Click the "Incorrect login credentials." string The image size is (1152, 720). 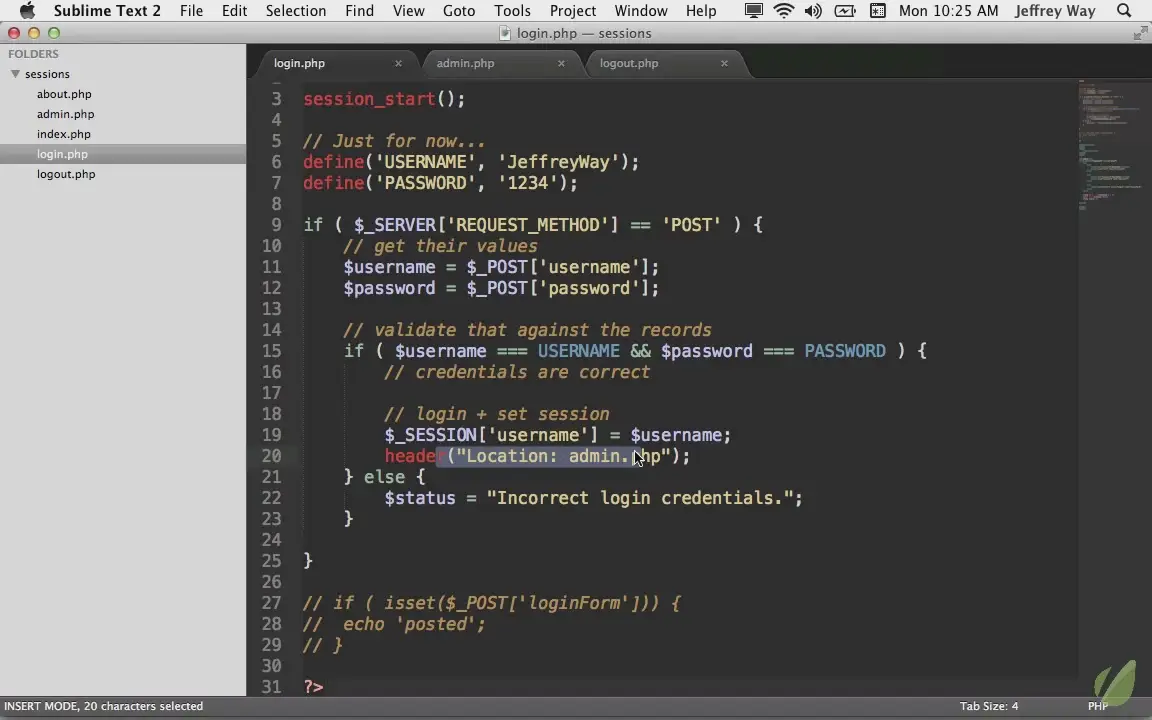click(x=639, y=498)
